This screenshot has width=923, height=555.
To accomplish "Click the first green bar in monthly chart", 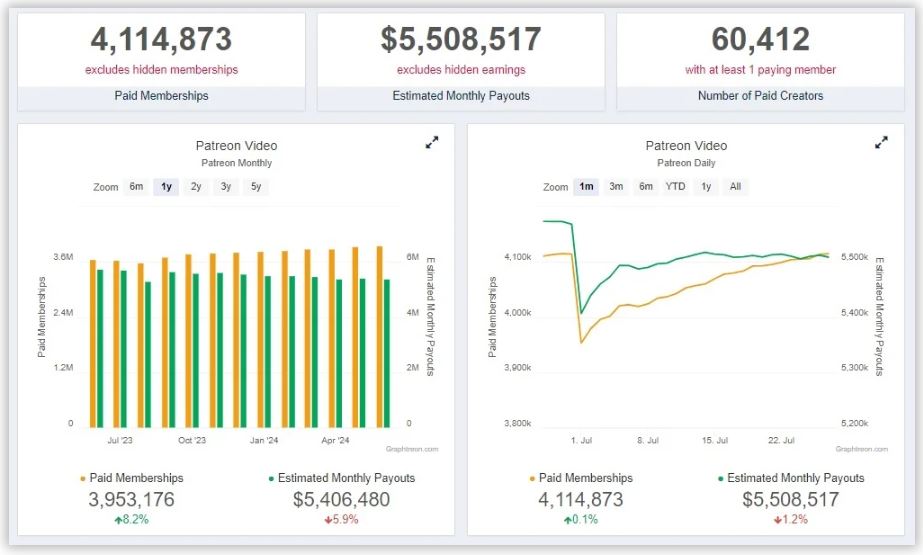I will tap(100, 348).
